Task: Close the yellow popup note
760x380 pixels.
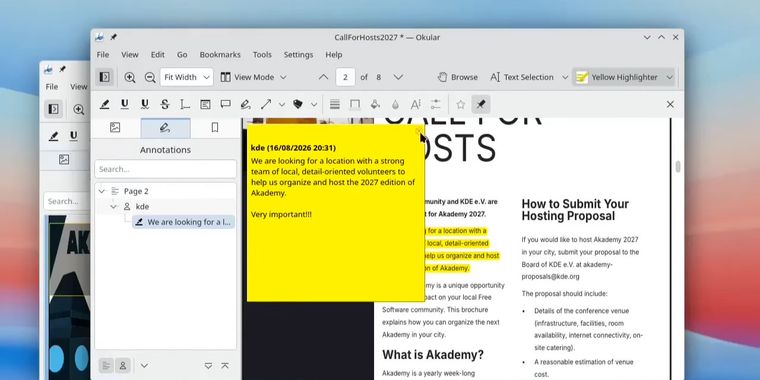Action: [419, 131]
